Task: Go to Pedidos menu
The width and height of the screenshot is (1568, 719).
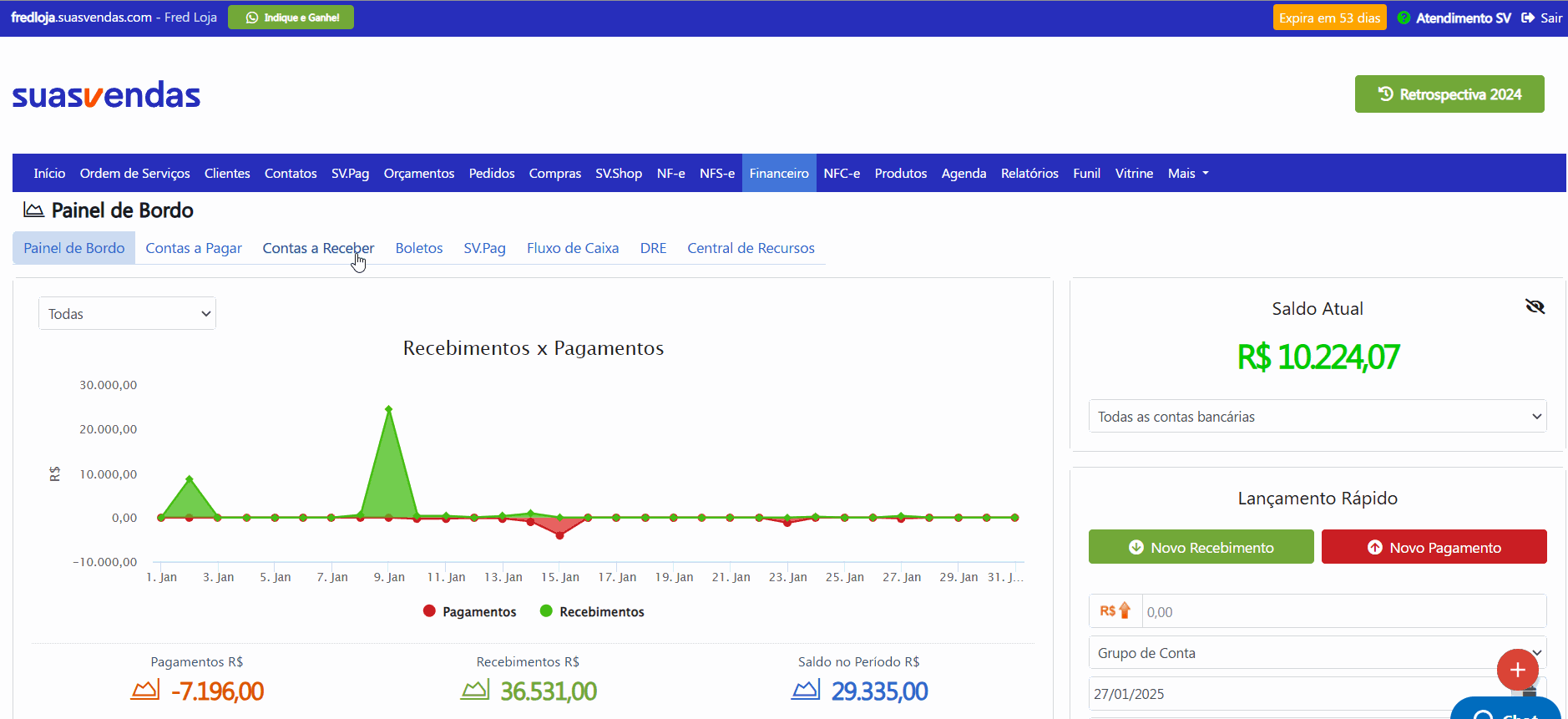Action: pos(492,173)
